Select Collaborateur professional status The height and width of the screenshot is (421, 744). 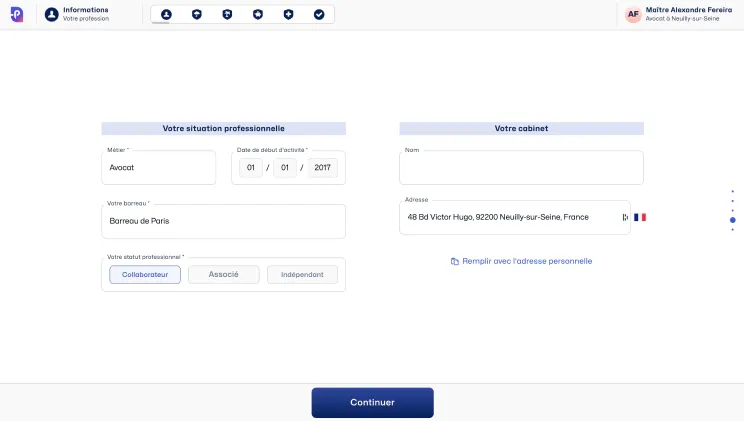coord(145,274)
